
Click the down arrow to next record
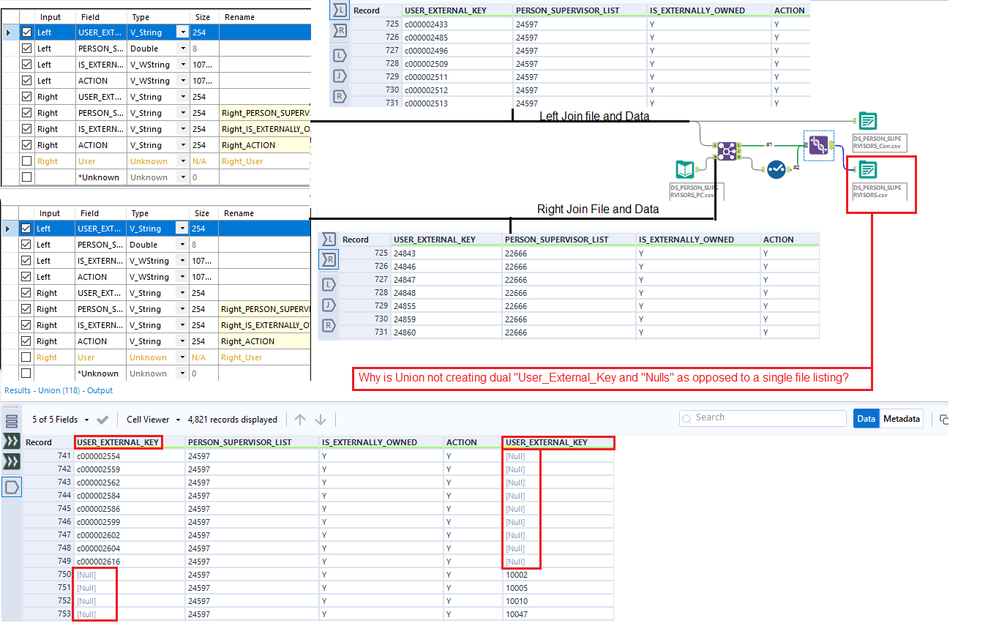point(320,419)
